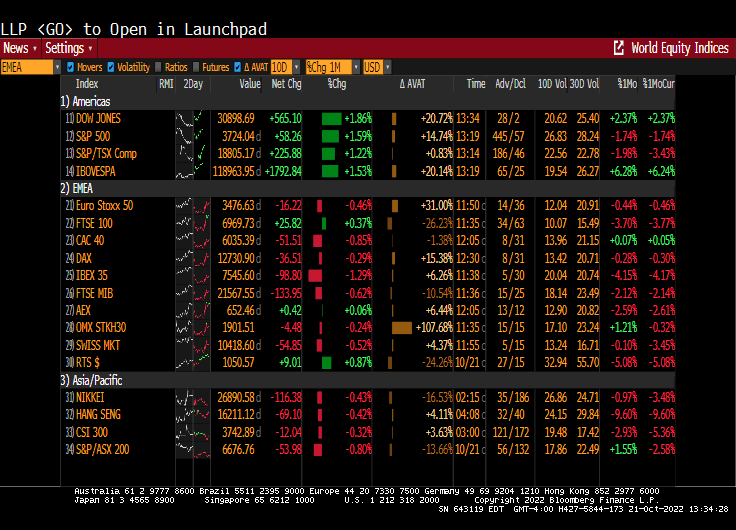Open the News menu
Screen dimensions: 736x530
[x=19, y=48]
